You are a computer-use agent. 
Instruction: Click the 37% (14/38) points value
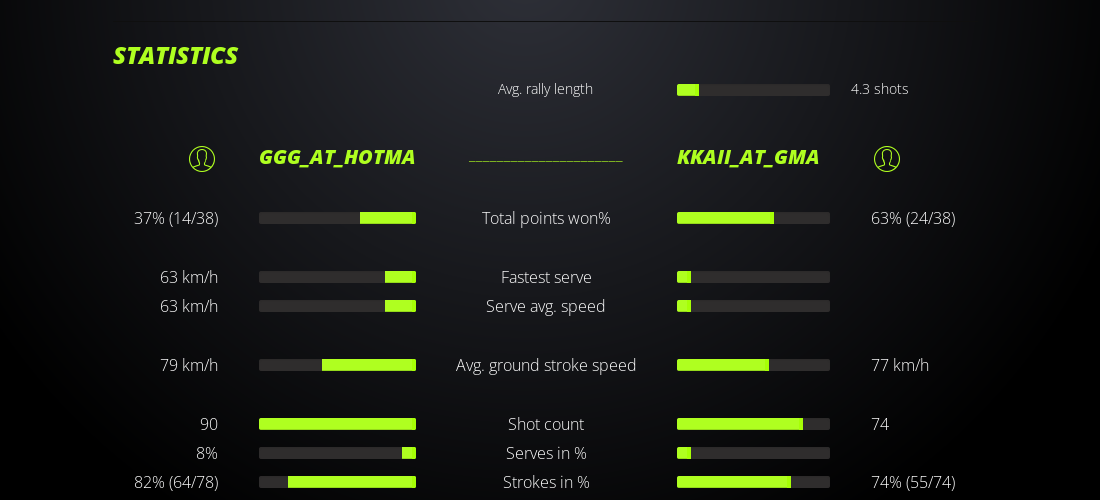coord(176,218)
